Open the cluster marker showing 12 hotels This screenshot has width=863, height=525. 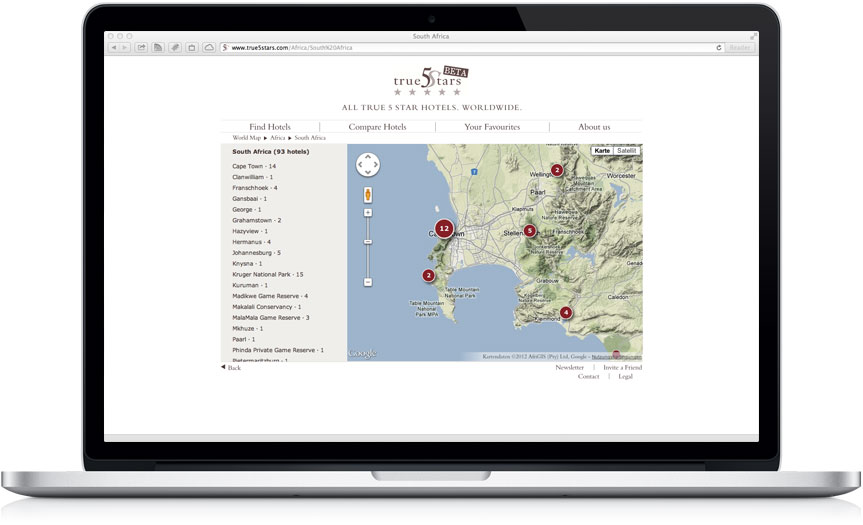coord(444,229)
